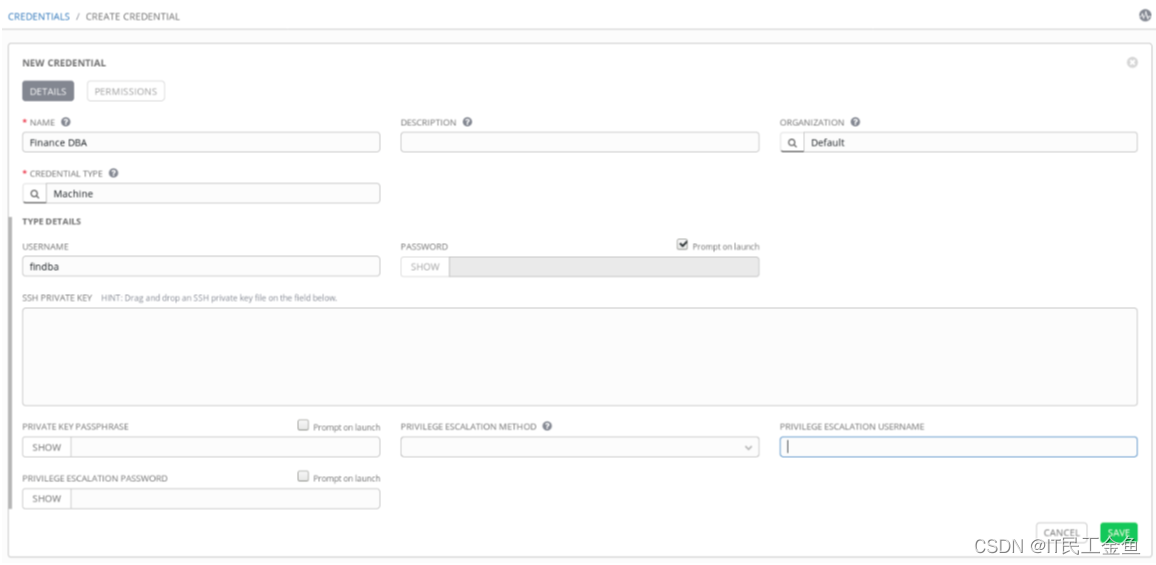Screen dimensions: 1156x565
Task: Click the Name input containing Finance DBA
Action: [x=201, y=142]
